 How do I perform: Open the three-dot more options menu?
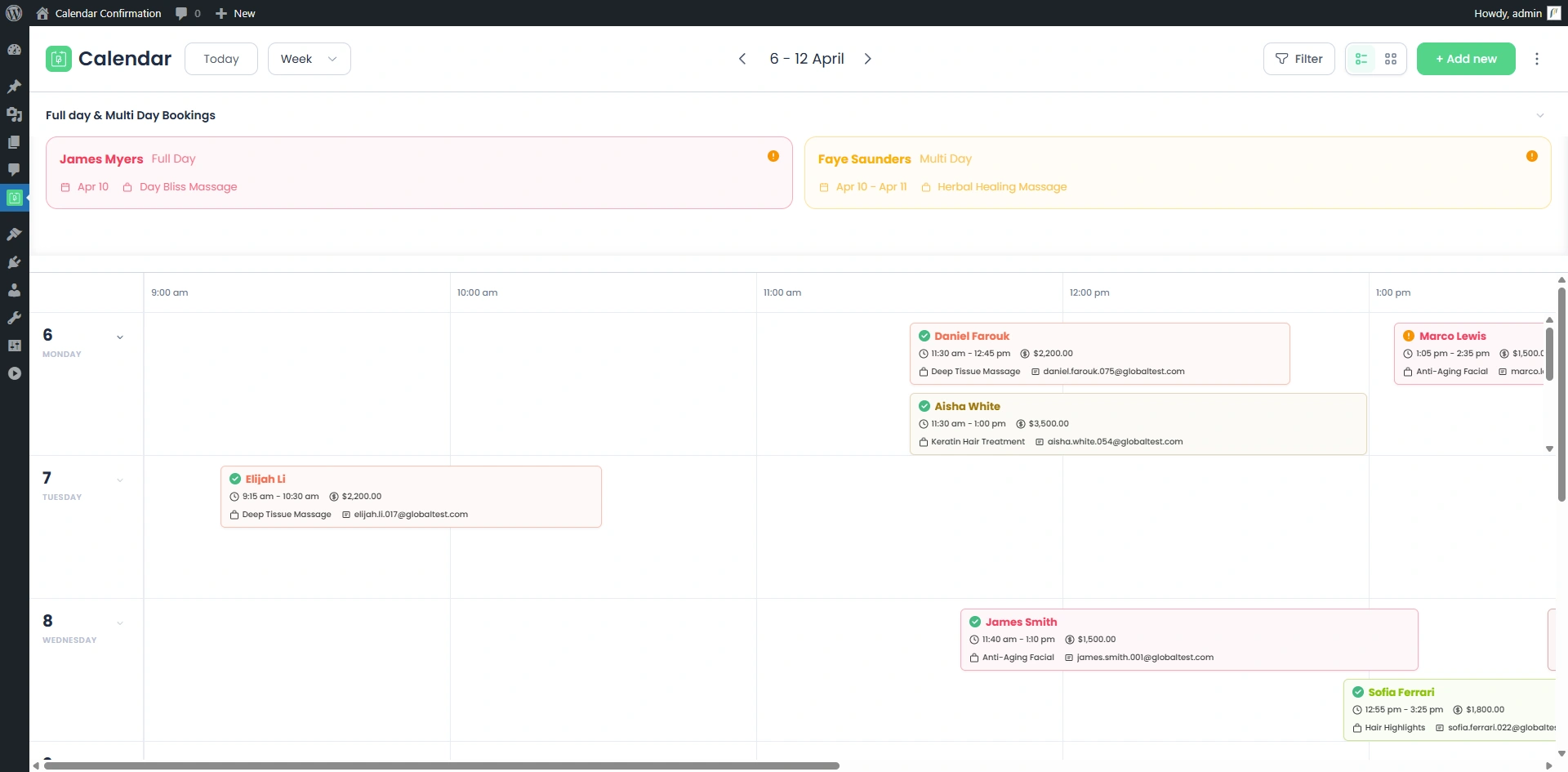tap(1536, 59)
